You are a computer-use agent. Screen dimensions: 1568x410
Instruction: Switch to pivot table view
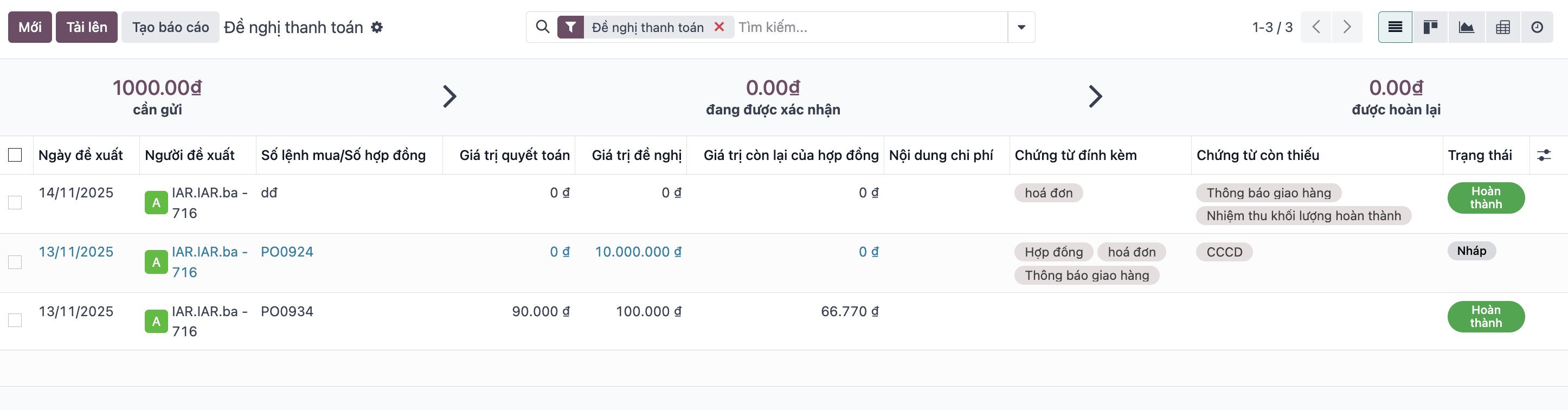pos(1502,28)
